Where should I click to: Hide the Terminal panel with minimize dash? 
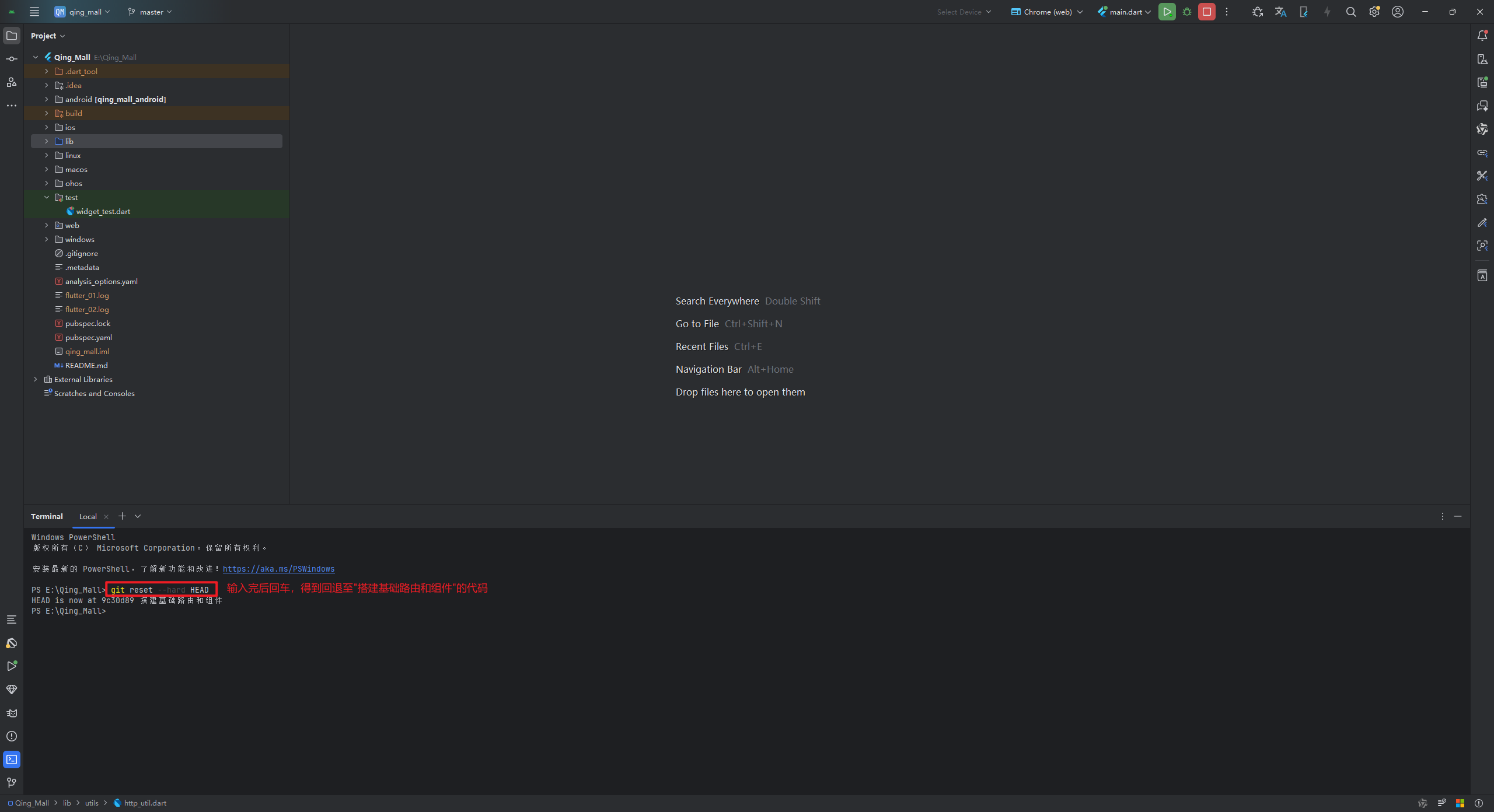pyautogui.click(x=1457, y=516)
